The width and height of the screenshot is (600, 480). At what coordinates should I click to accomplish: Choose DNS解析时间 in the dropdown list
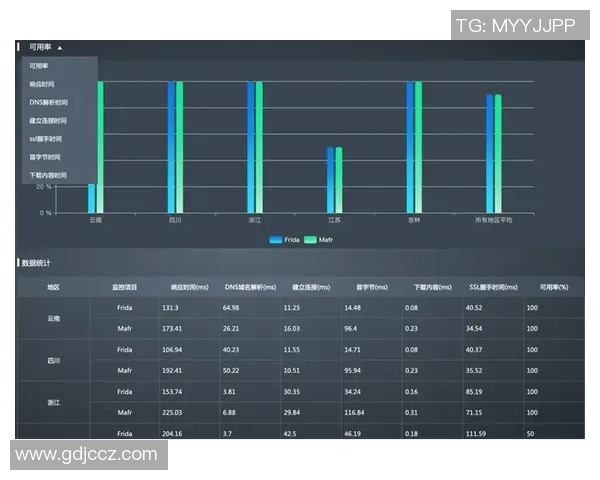click(49, 102)
